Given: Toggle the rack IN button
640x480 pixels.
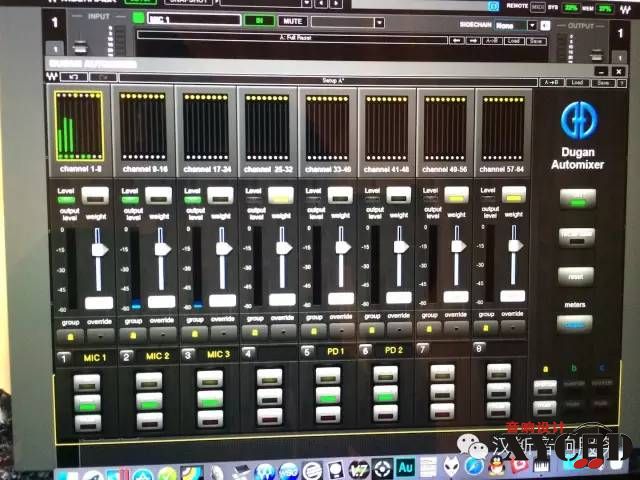Looking at the screenshot, I should point(259,20).
